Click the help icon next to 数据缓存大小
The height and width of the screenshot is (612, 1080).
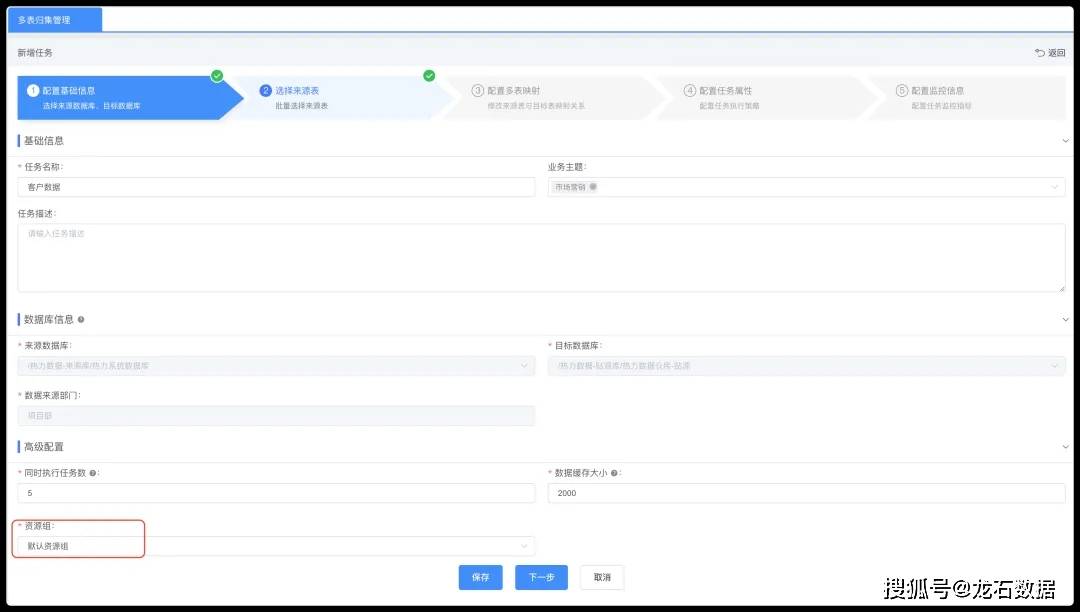coord(614,473)
